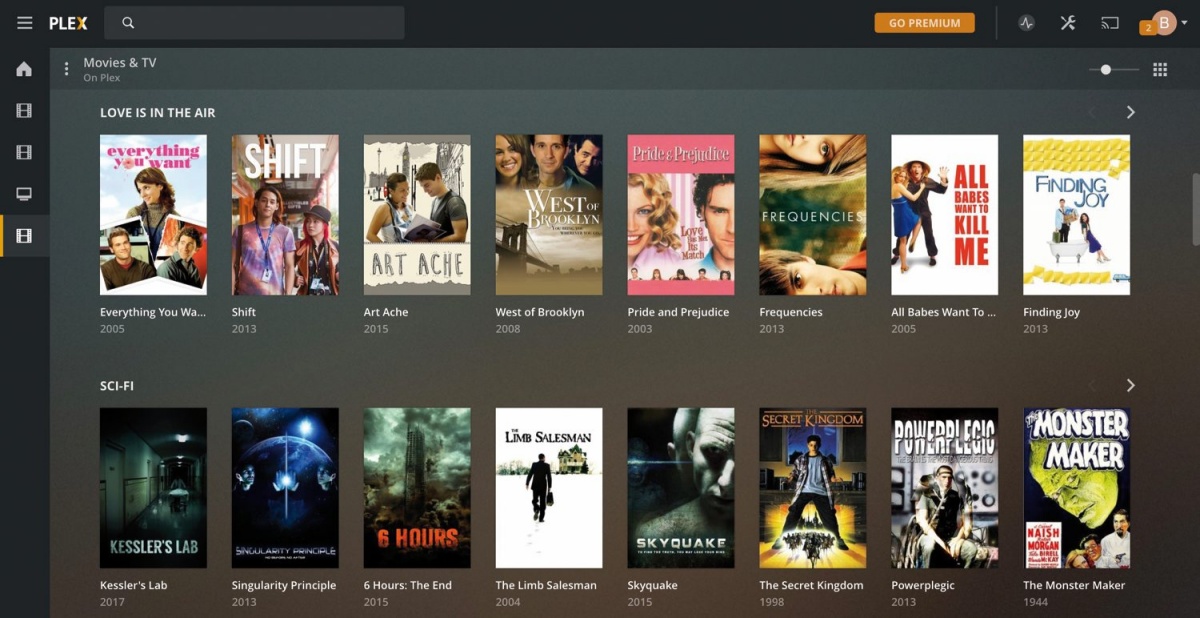Open the Skyquake poster

[681, 488]
